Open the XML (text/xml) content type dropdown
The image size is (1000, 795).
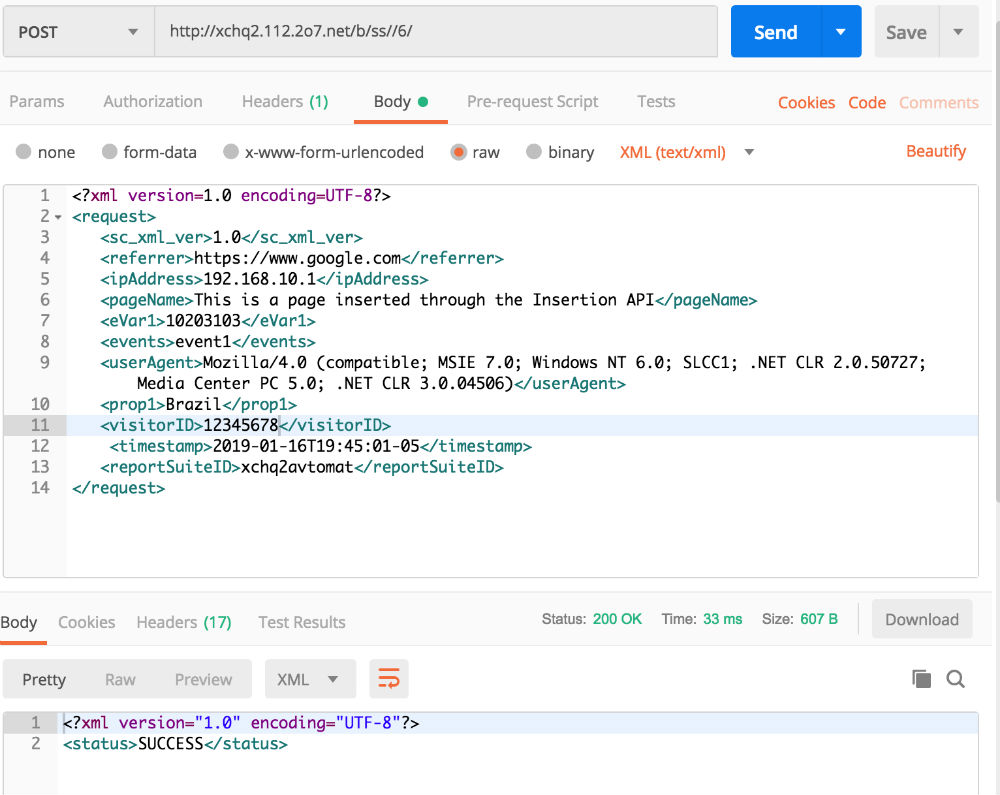[x=687, y=152]
